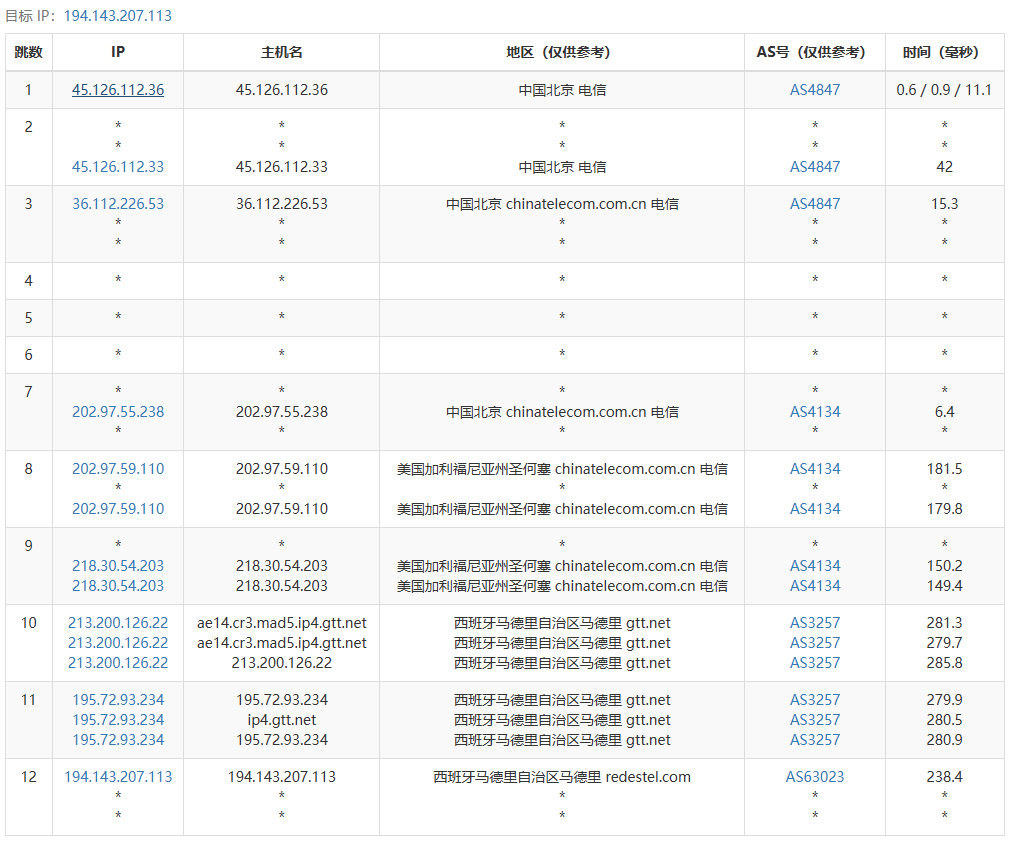
Task: Open AS4847 link beside time 42
Action: (x=815, y=167)
